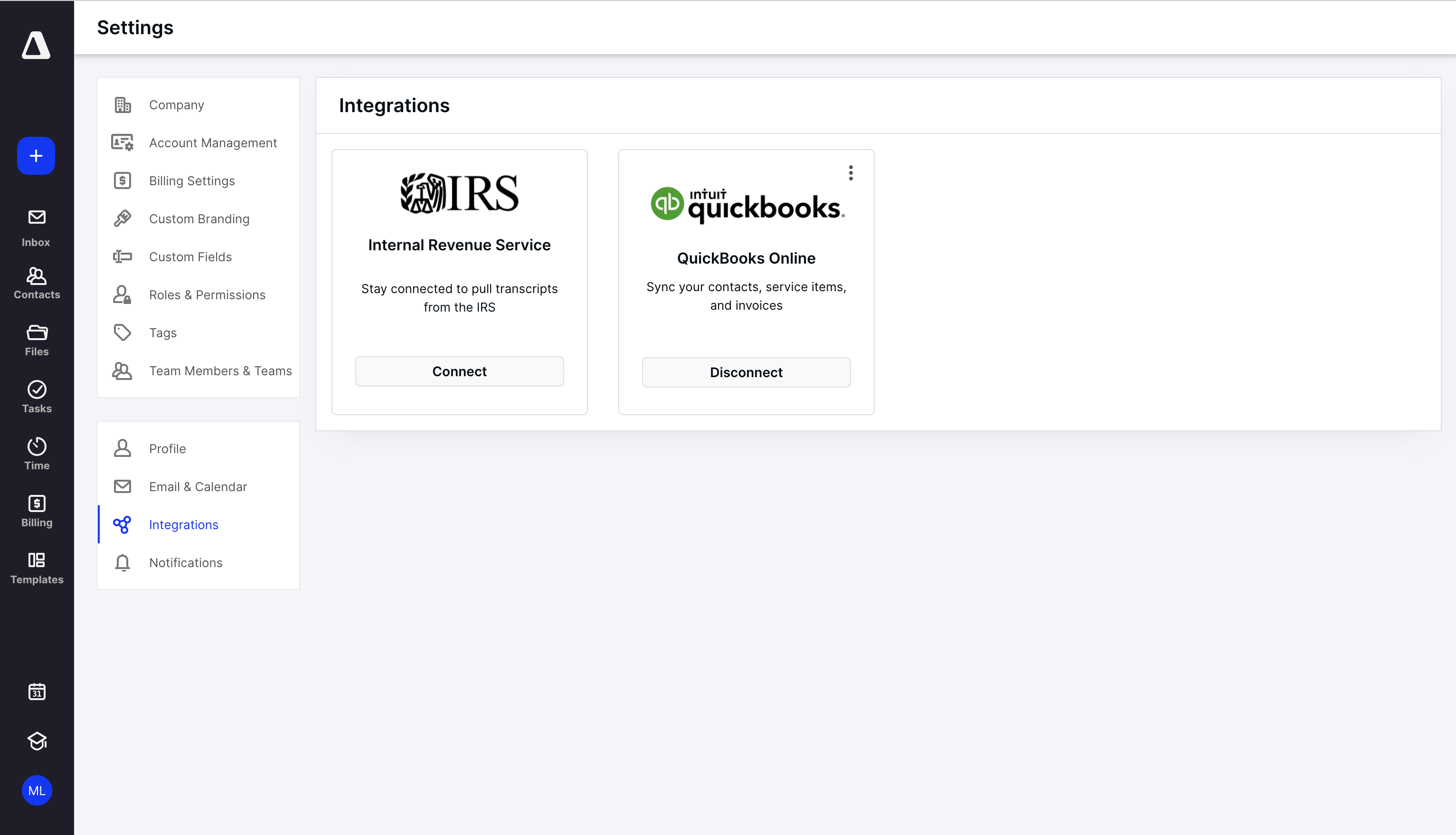Open Billing in the navigation bar

[37, 512]
